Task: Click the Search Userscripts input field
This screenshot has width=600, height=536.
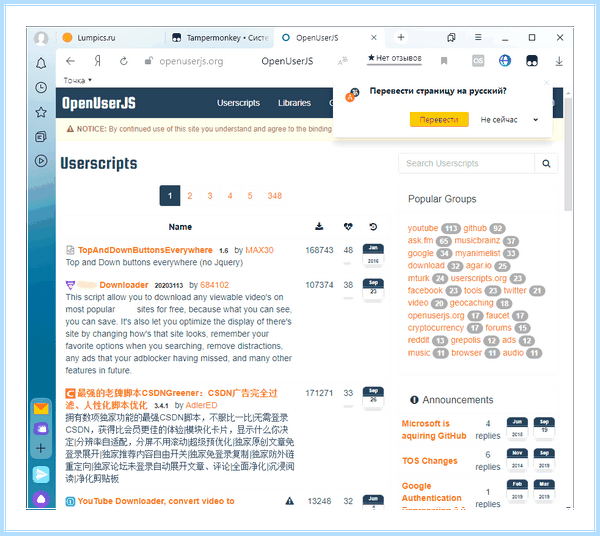Action: pos(466,163)
